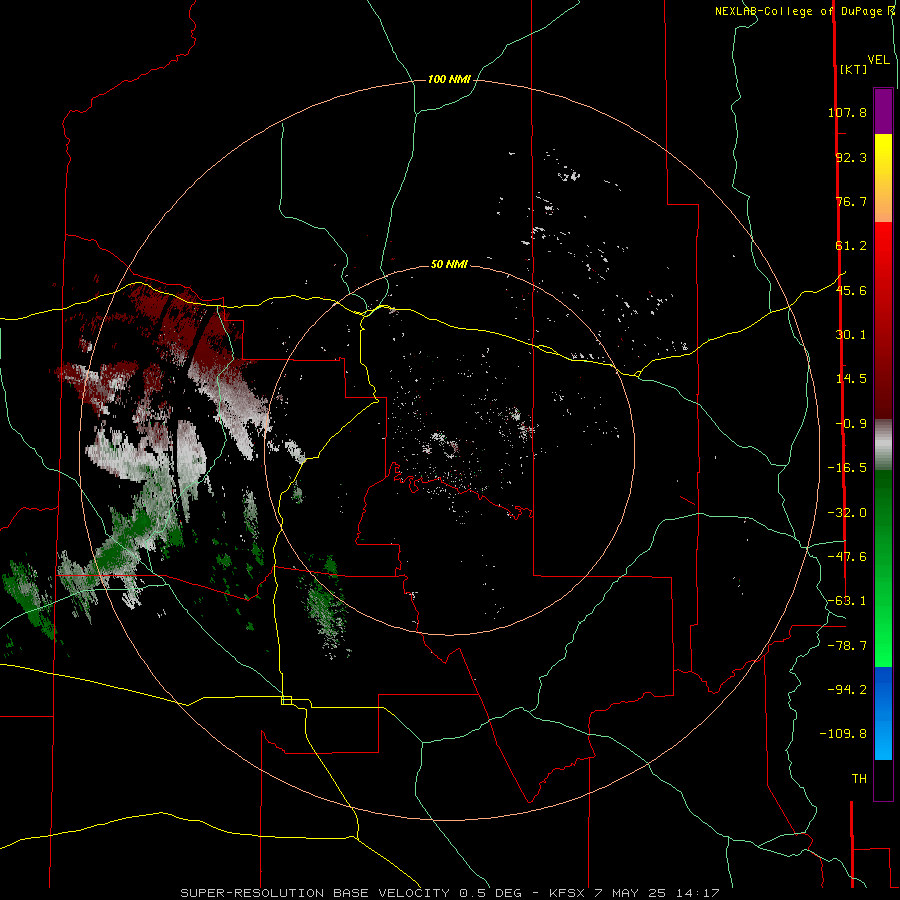Viewport: 900px width, 900px height.
Task: Click the -16.5 legend value
Action: click(847, 468)
